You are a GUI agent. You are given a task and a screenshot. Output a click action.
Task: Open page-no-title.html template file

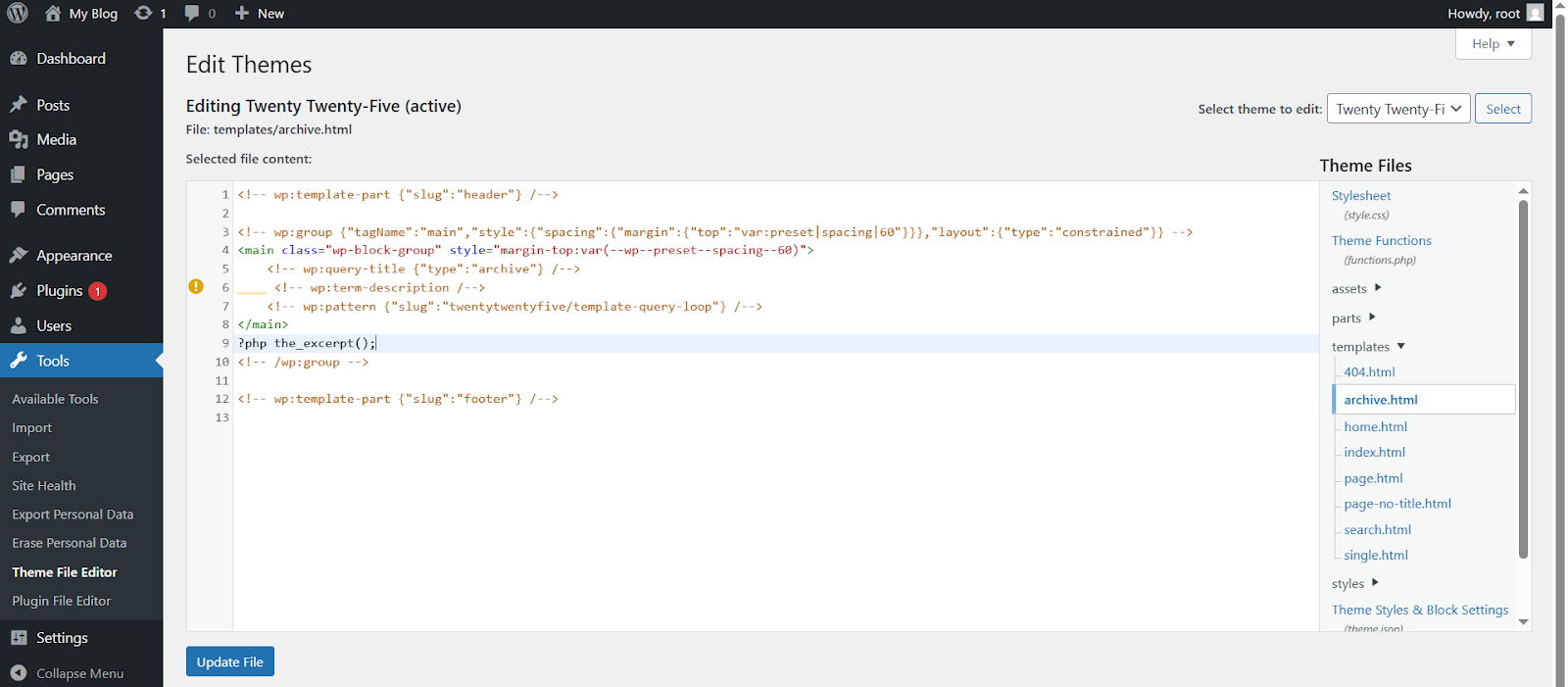1397,504
